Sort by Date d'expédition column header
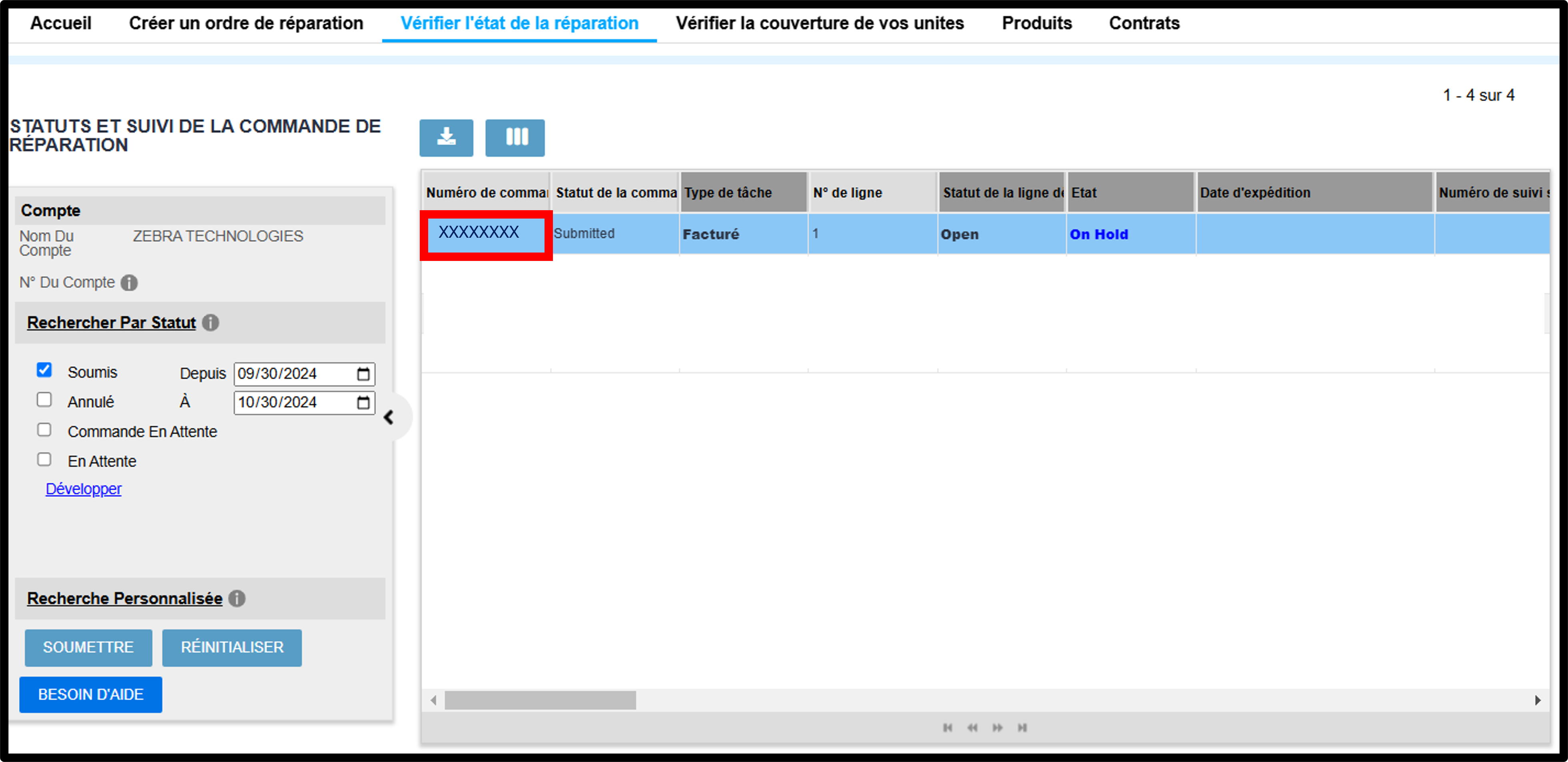Viewport: 1568px width, 762px height. click(1315, 192)
